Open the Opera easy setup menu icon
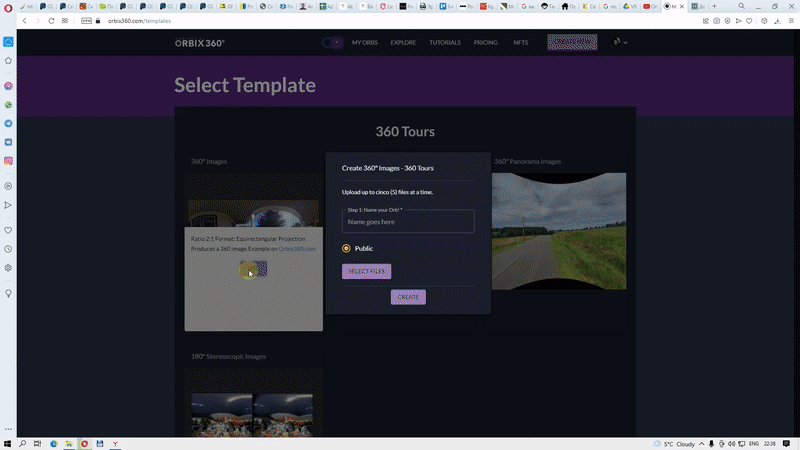The width and height of the screenshot is (800, 450). [x=791, y=21]
